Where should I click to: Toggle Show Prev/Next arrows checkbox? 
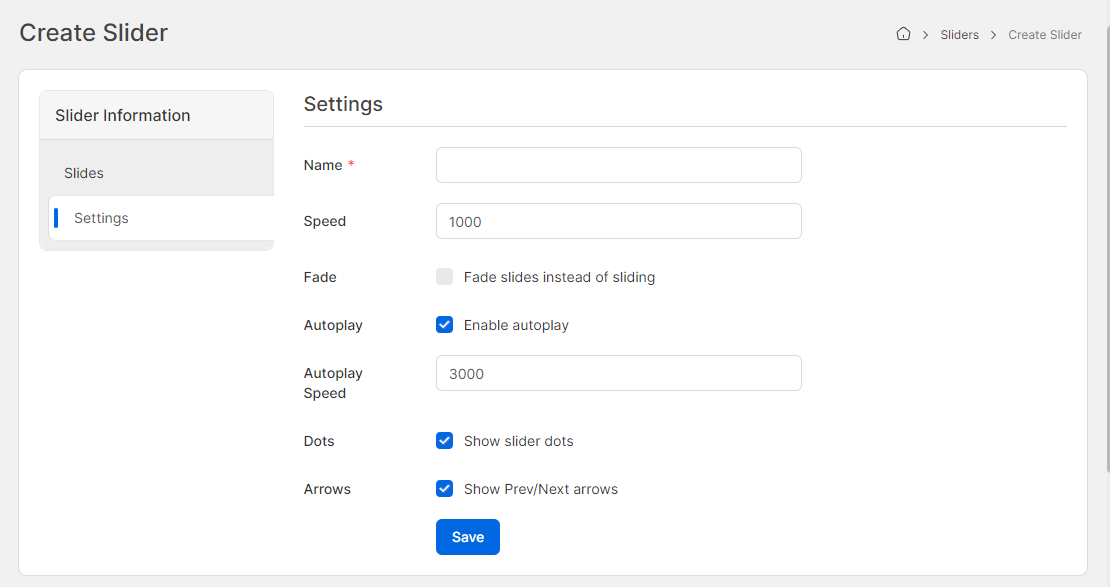[x=445, y=489]
